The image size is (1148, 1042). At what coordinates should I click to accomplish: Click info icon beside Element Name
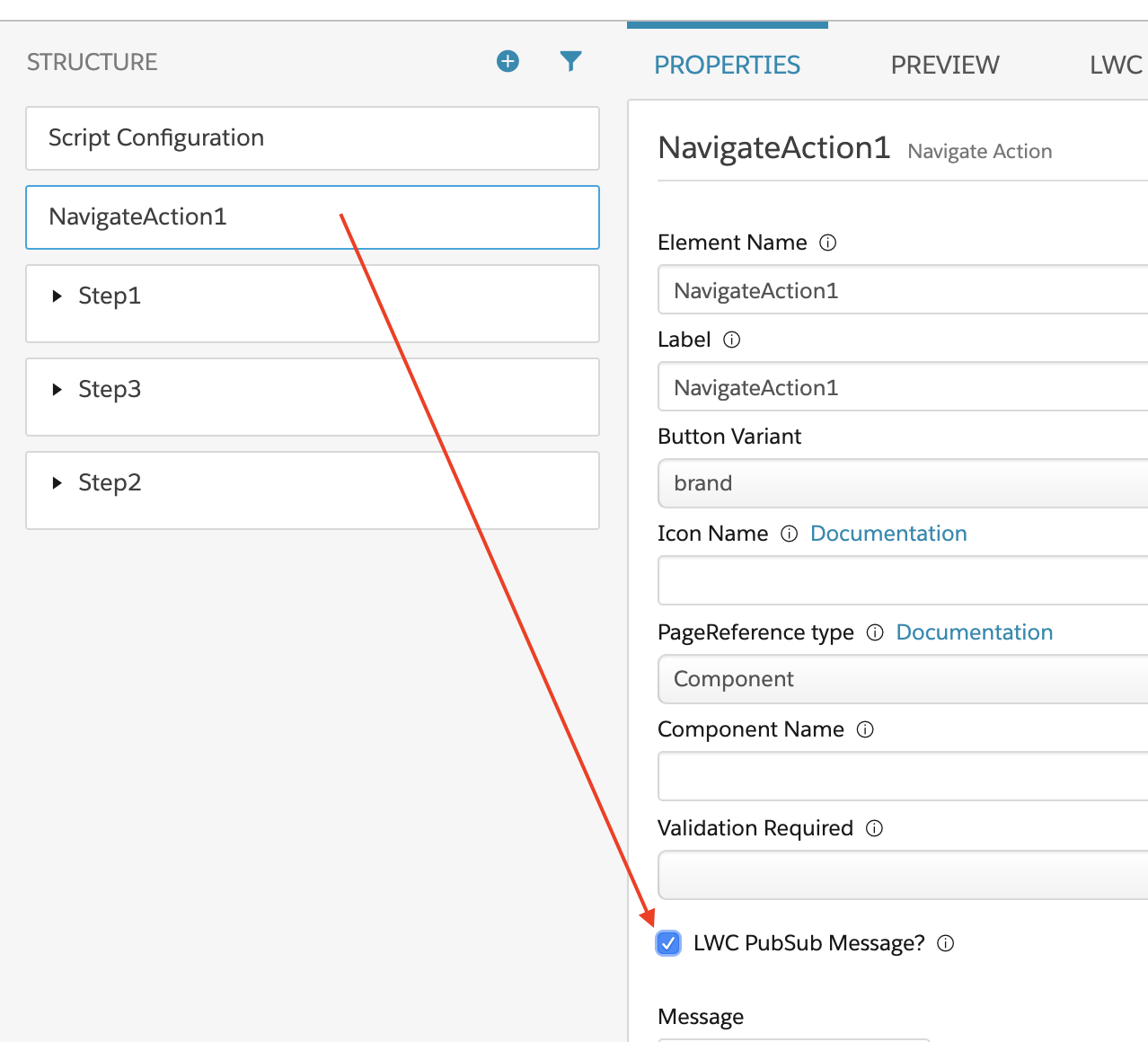click(x=828, y=243)
